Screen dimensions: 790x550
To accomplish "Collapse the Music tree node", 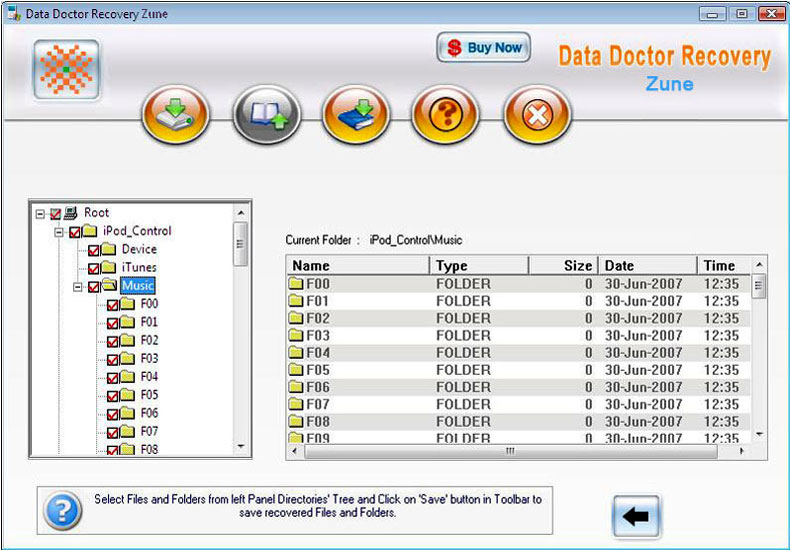I will pyautogui.click(x=78, y=287).
